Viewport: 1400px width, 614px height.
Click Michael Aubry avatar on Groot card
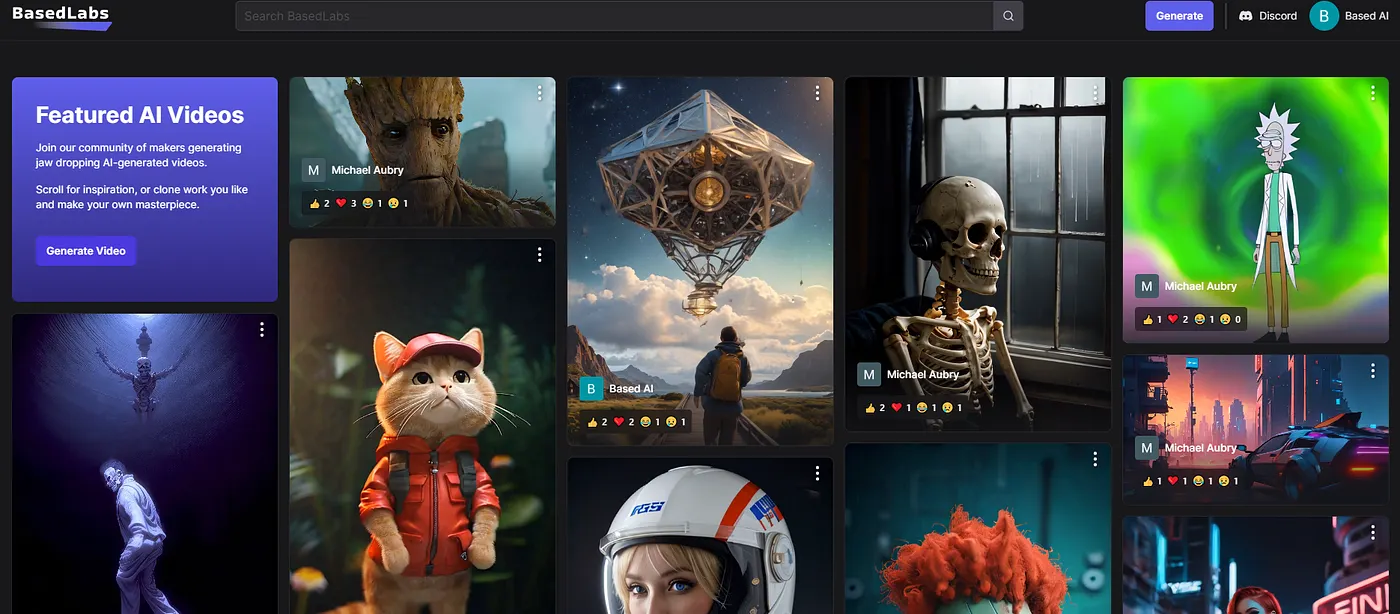click(x=314, y=170)
